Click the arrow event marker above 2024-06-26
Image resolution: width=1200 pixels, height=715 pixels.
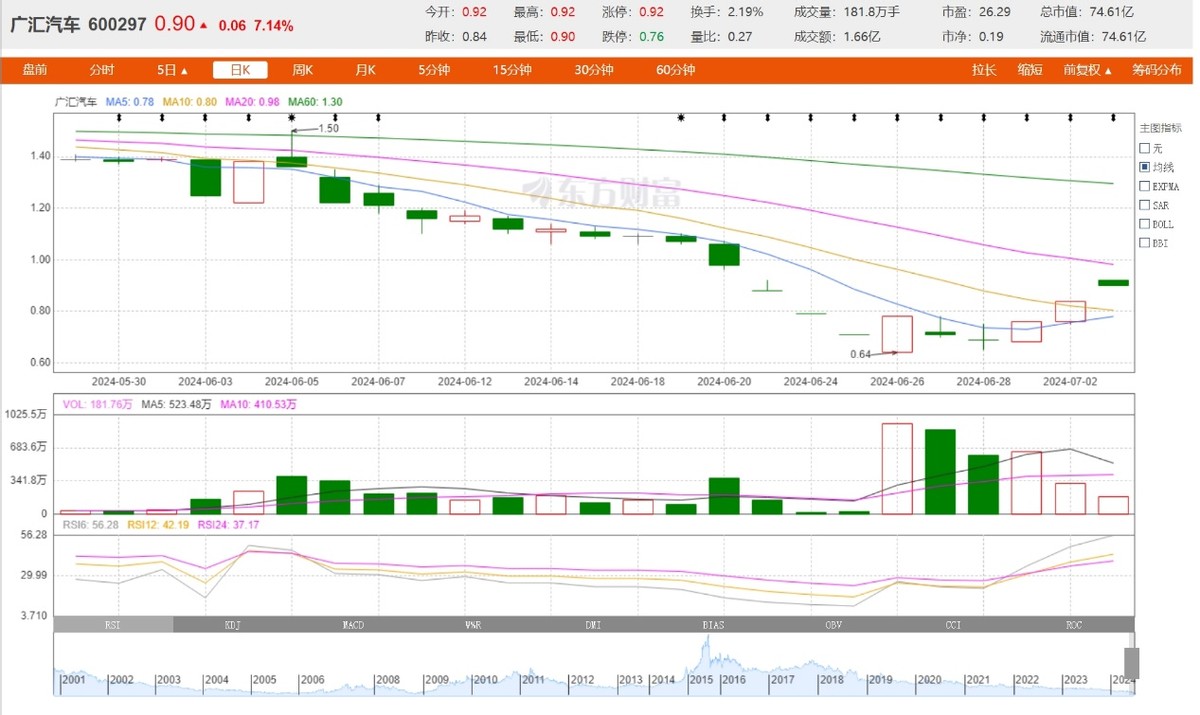(898, 118)
